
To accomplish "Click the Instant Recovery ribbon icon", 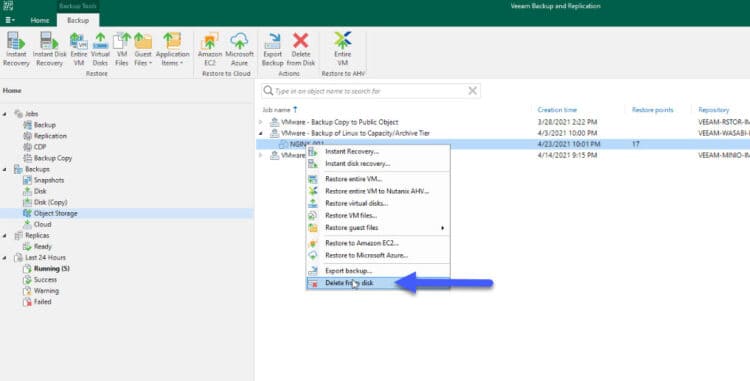I will (x=16, y=49).
